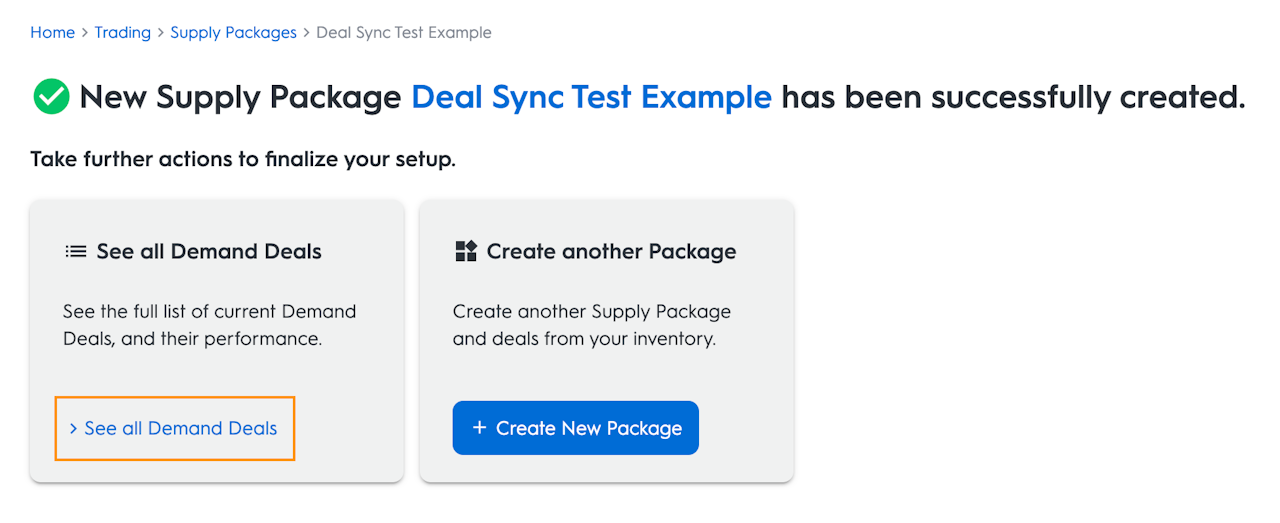Viewport: 1280px width, 523px height.
Task: Go to Home in the breadcrumb
Action: (x=52, y=33)
